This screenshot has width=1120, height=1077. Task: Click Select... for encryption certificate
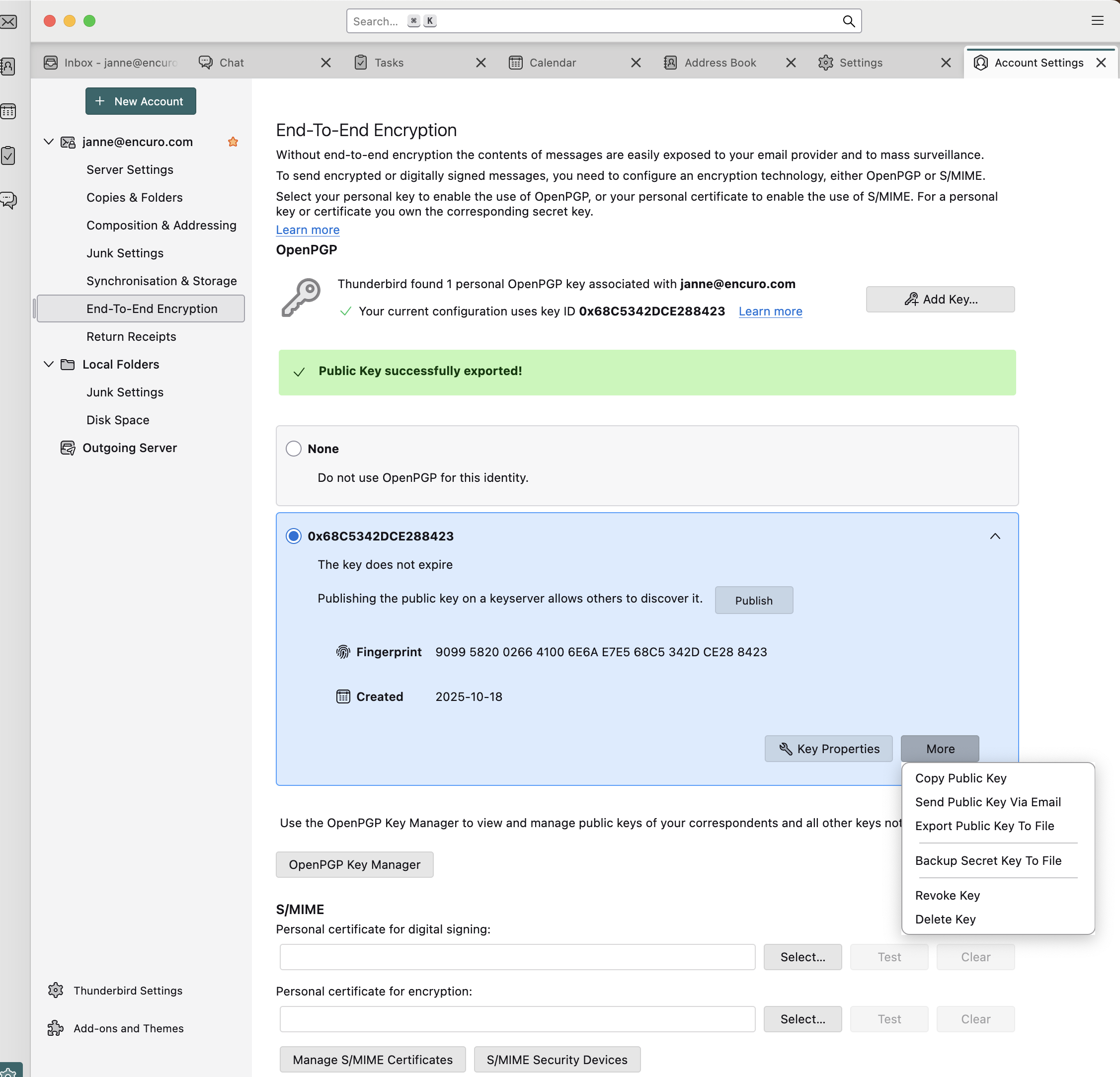(803, 1019)
